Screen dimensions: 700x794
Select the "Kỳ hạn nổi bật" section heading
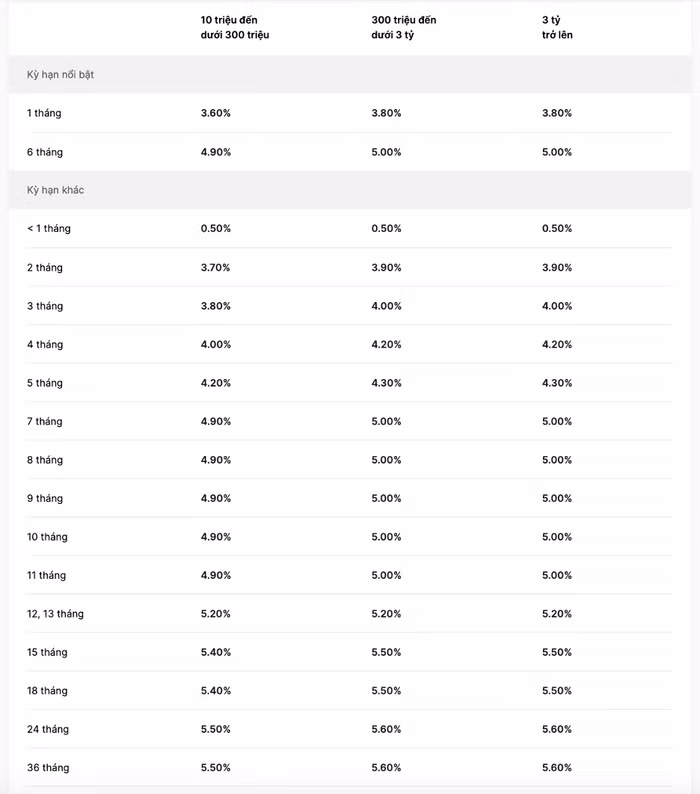(60, 75)
